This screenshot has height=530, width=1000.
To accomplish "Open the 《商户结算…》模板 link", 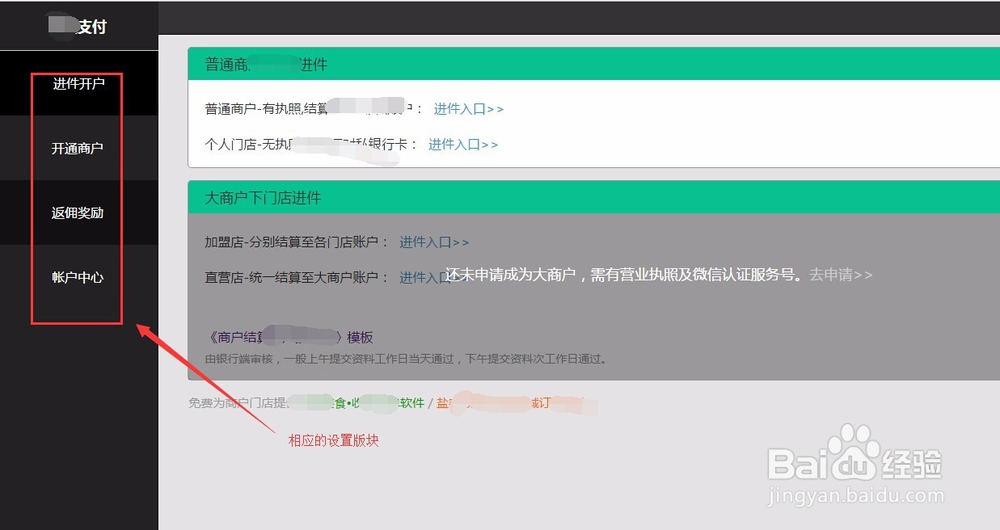I will pos(289,337).
